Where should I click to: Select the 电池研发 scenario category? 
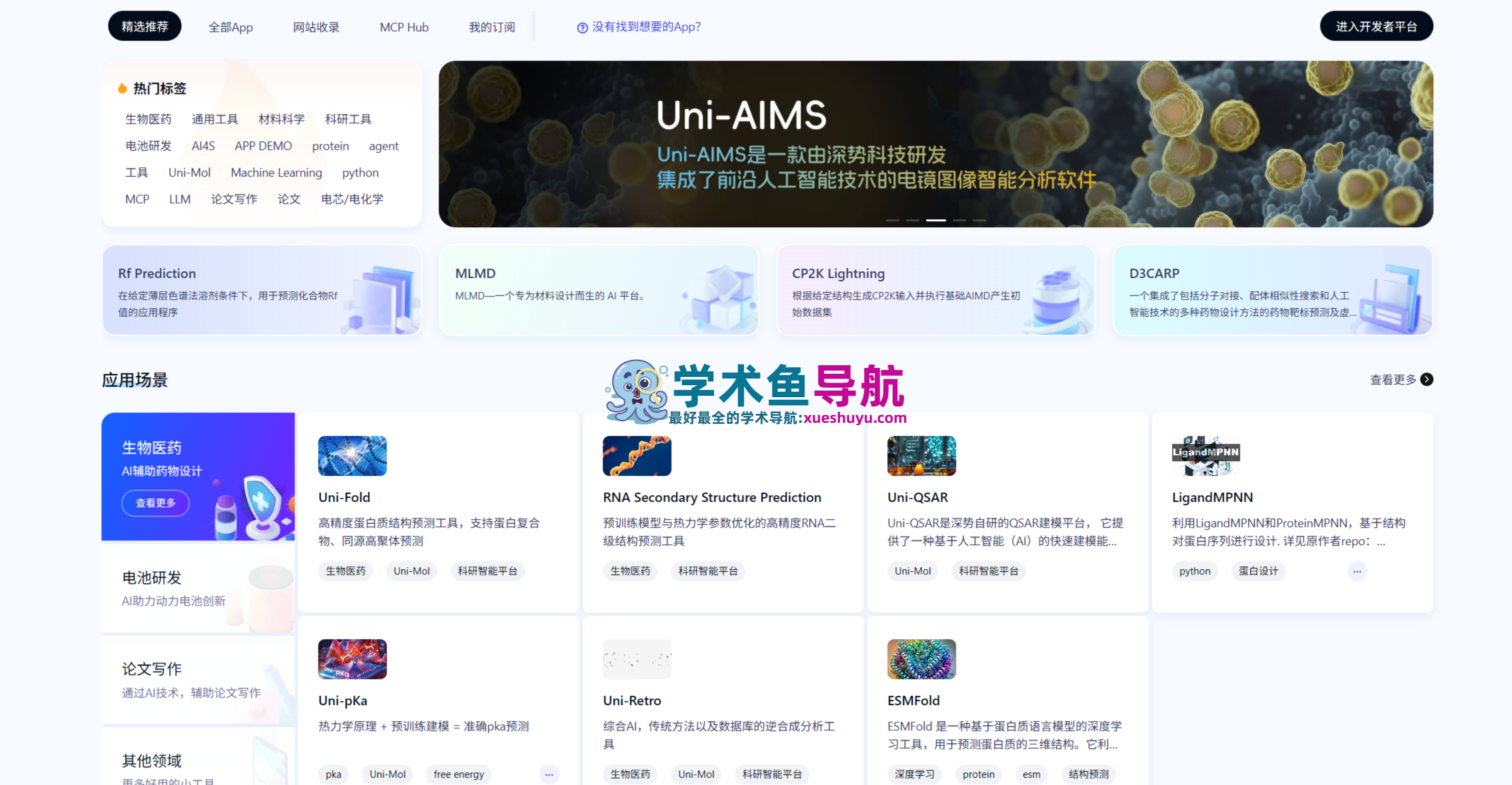[x=198, y=588]
